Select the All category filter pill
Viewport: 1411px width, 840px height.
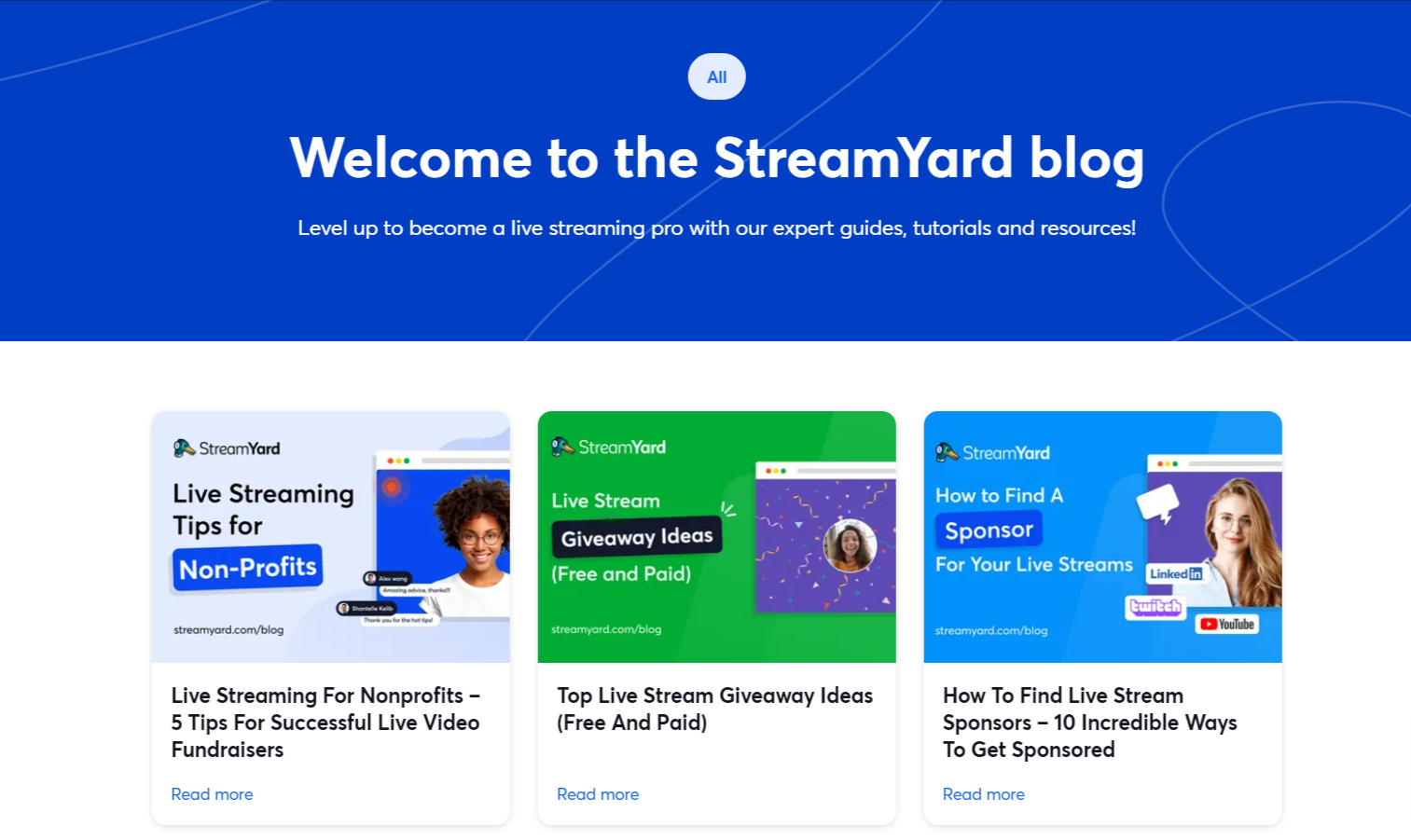(x=716, y=76)
